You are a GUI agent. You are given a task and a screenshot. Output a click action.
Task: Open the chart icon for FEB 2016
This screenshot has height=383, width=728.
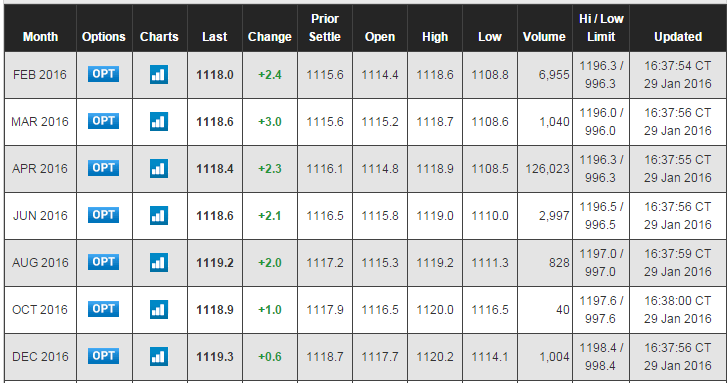pyautogui.click(x=159, y=75)
